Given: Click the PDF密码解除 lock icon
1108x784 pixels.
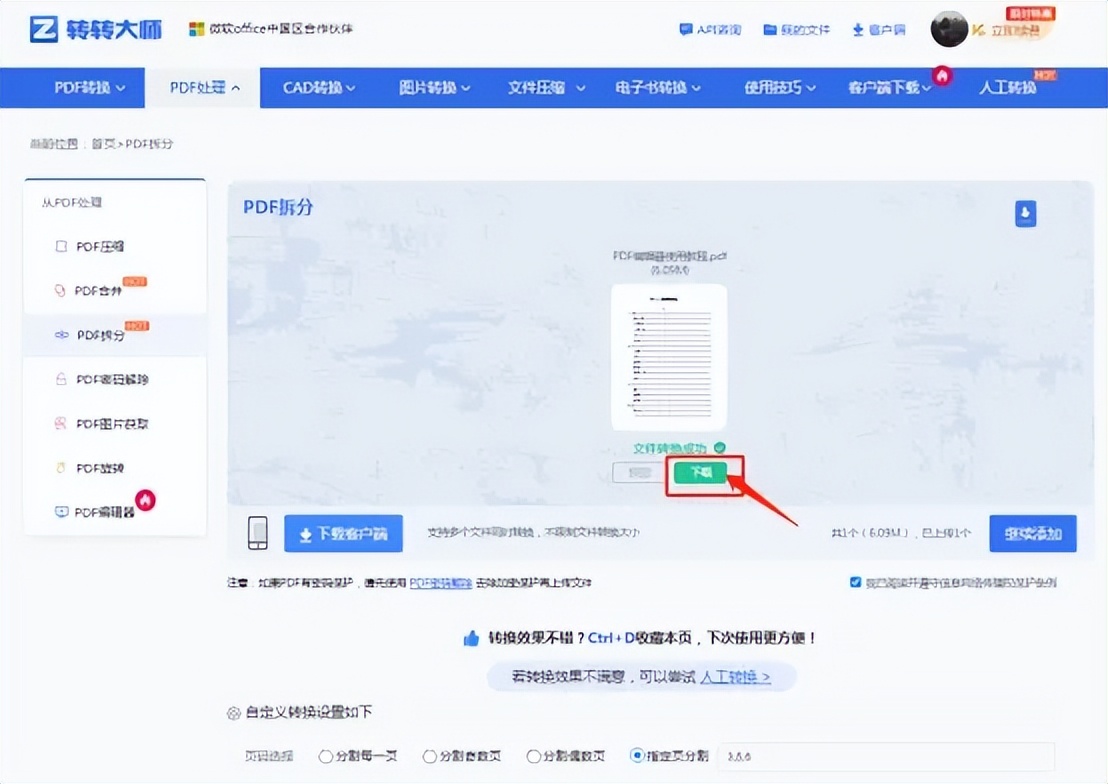Looking at the screenshot, I should point(61,380).
